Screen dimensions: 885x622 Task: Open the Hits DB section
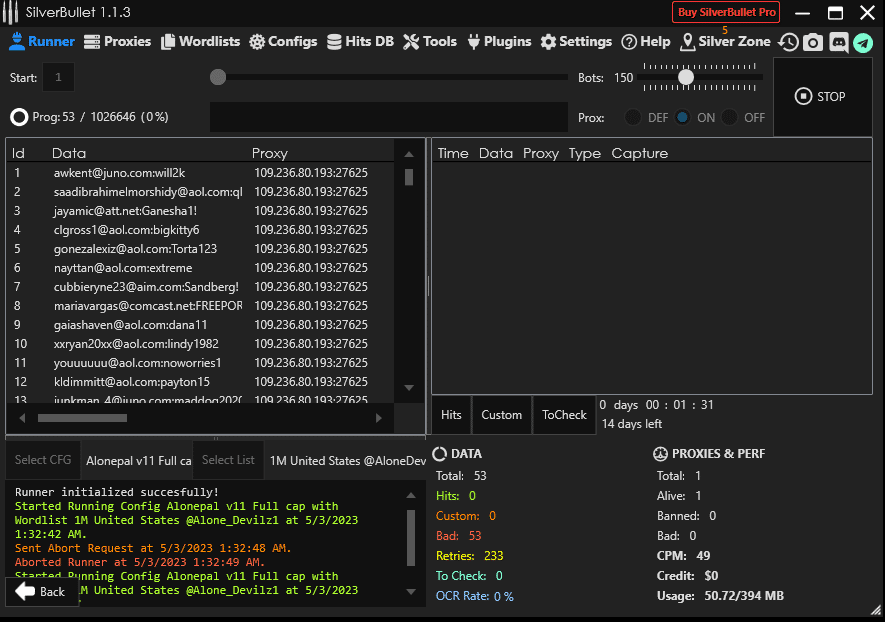click(x=360, y=42)
